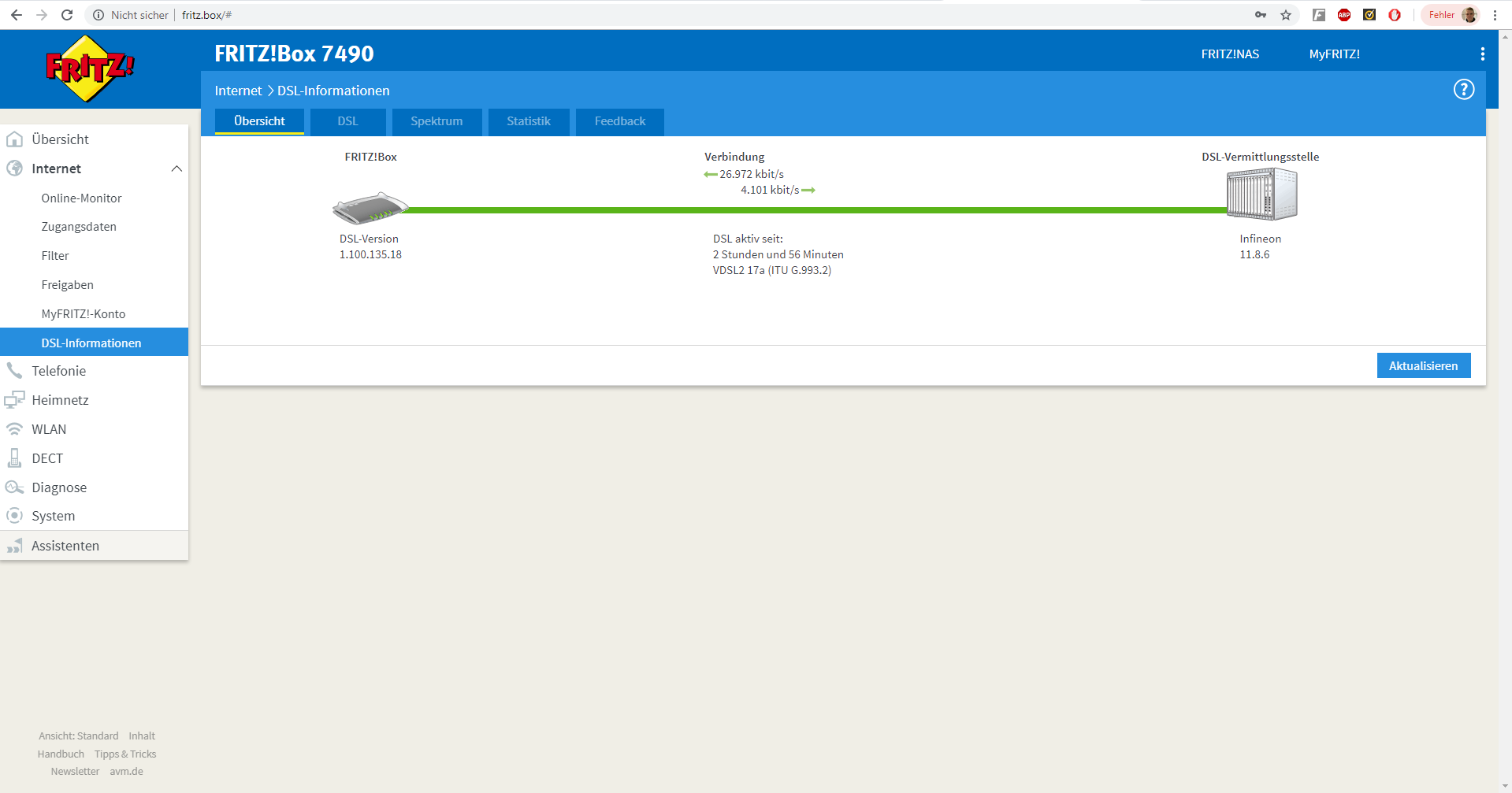Select DSL-Informationen in the sidebar

tap(94, 343)
